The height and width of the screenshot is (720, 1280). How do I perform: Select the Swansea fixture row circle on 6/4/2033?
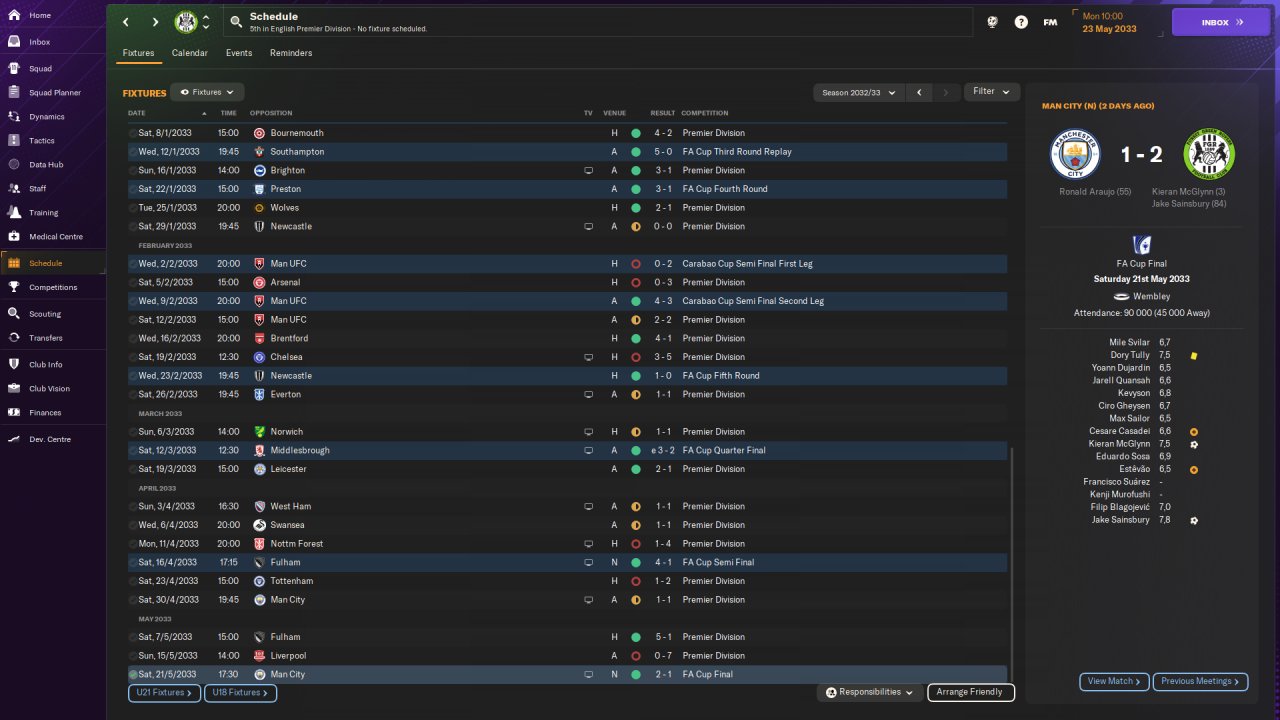[x=133, y=525]
